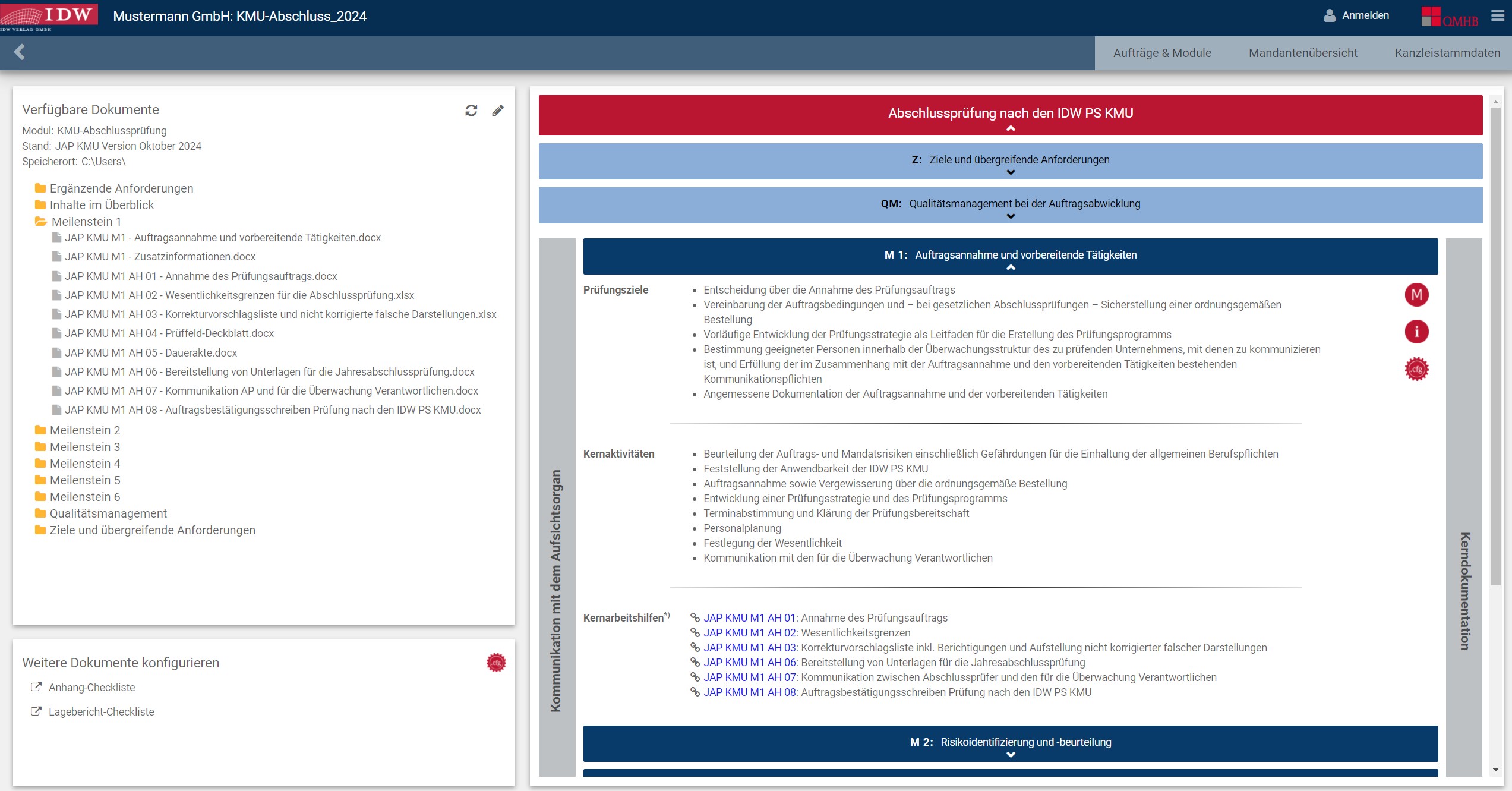The height and width of the screenshot is (791, 1512).
Task: Click the red M circle icon
Action: click(x=1416, y=295)
